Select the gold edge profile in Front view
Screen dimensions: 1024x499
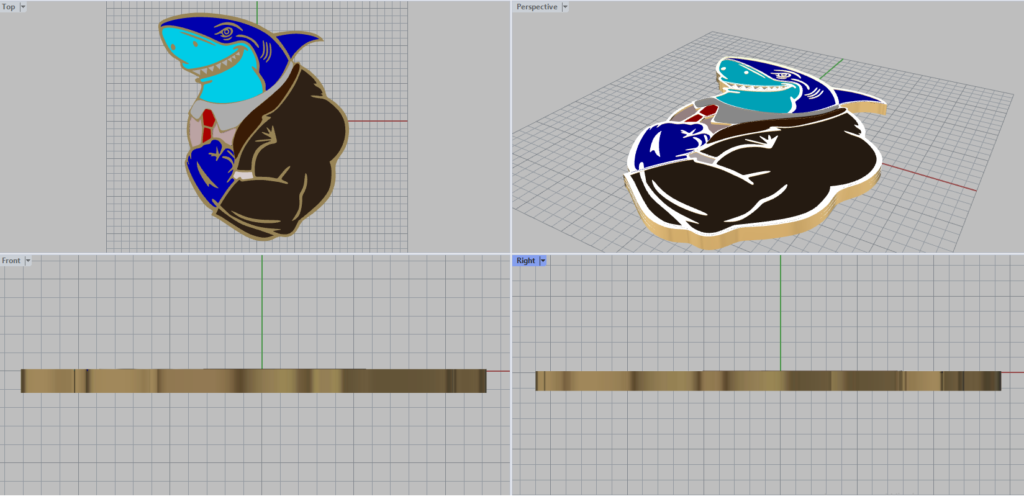[x=250, y=381]
